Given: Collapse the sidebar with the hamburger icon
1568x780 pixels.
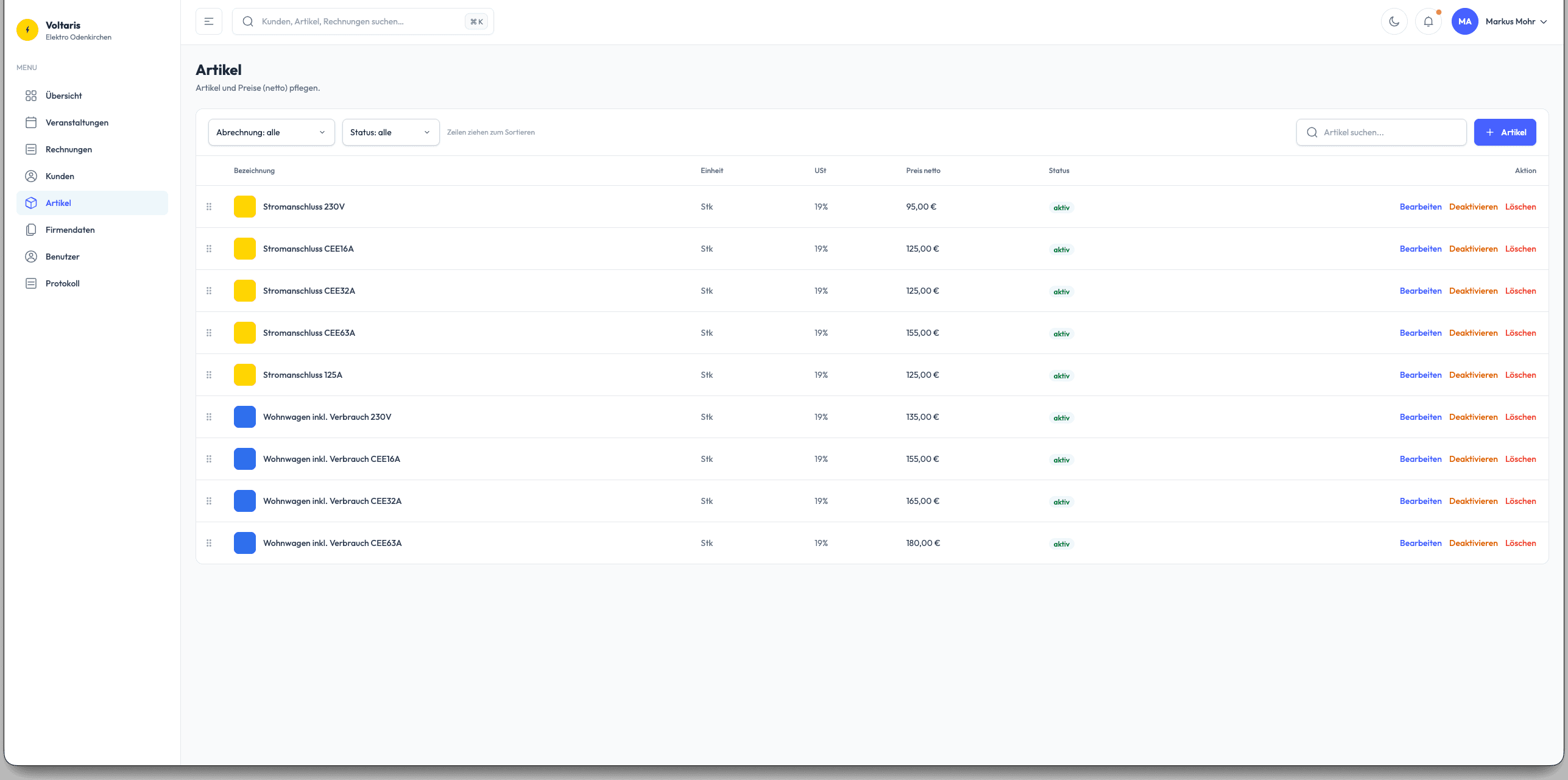Looking at the screenshot, I should click(x=209, y=21).
